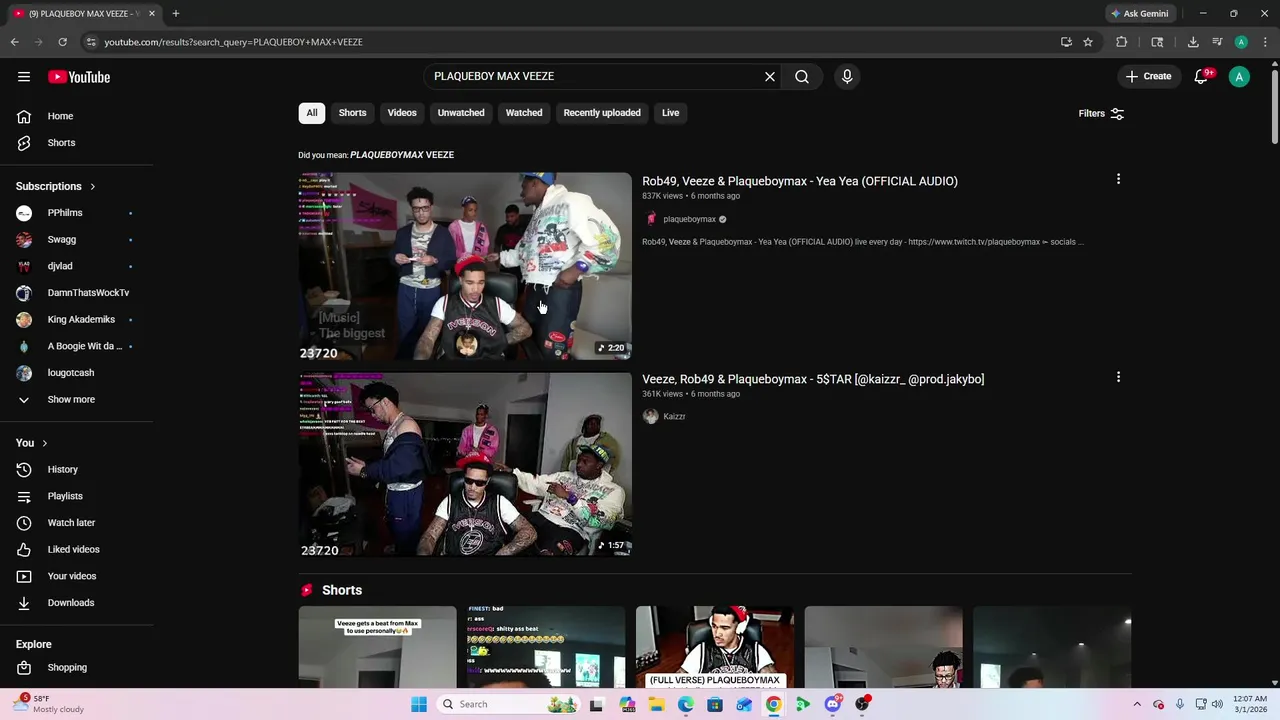Image resolution: width=1280 pixels, height=720 pixels.
Task: Show hidden system tray icons
Action: coord(1137,704)
